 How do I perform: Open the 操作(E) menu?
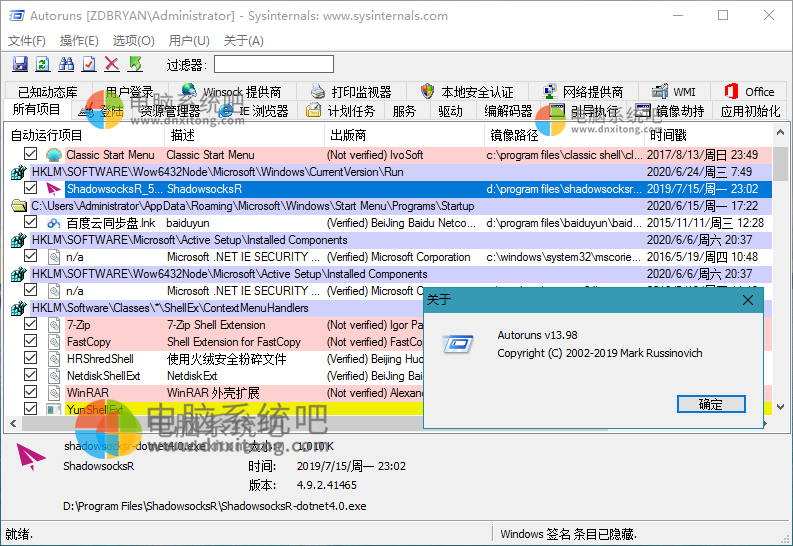click(79, 40)
